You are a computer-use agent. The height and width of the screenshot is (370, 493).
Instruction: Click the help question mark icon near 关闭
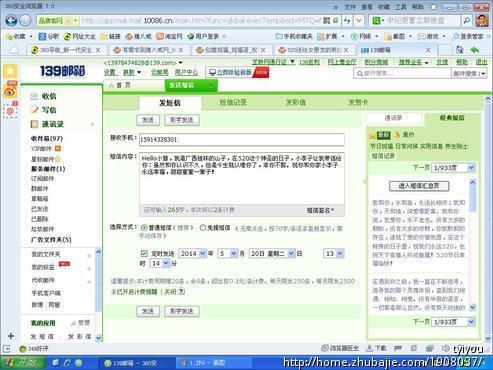tap(181, 292)
